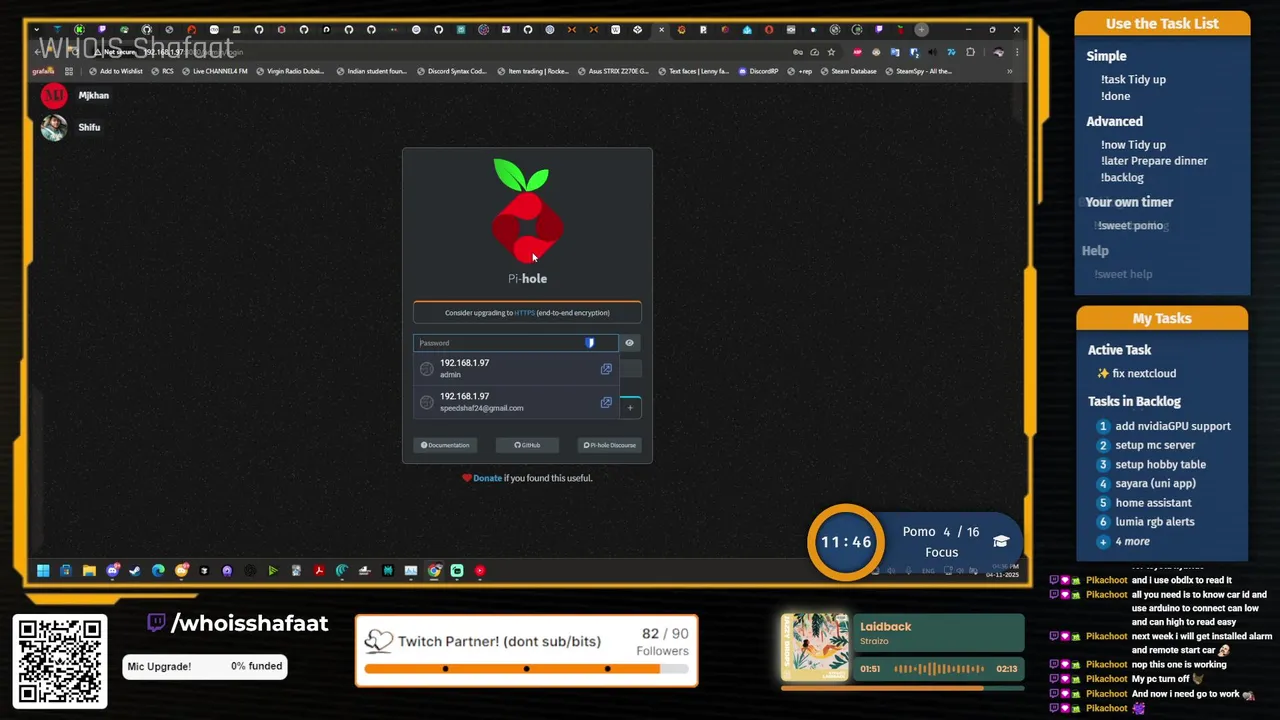1280x720 pixels.
Task: Open the Live CHANNEL4 FM bookmark
Action: [x=214, y=71]
